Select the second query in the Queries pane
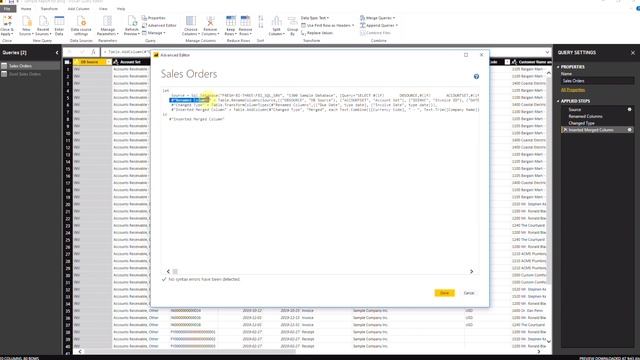Image resolution: width=640 pixels, height=360 pixels. coord(30,74)
